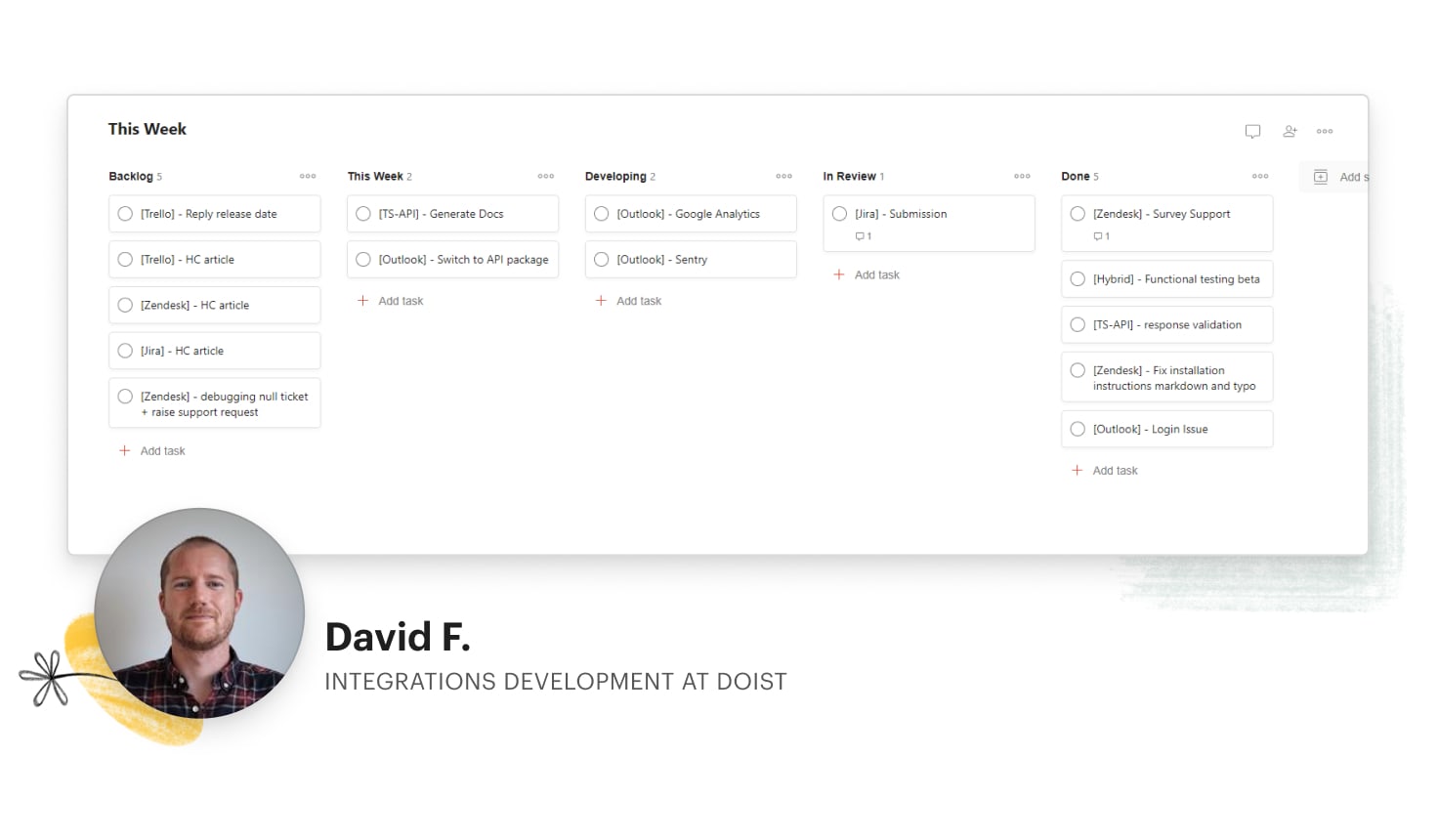Mark the TS-API Generate Docs task complete
The width and height of the screenshot is (1438, 840).
click(x=362, y=213)
